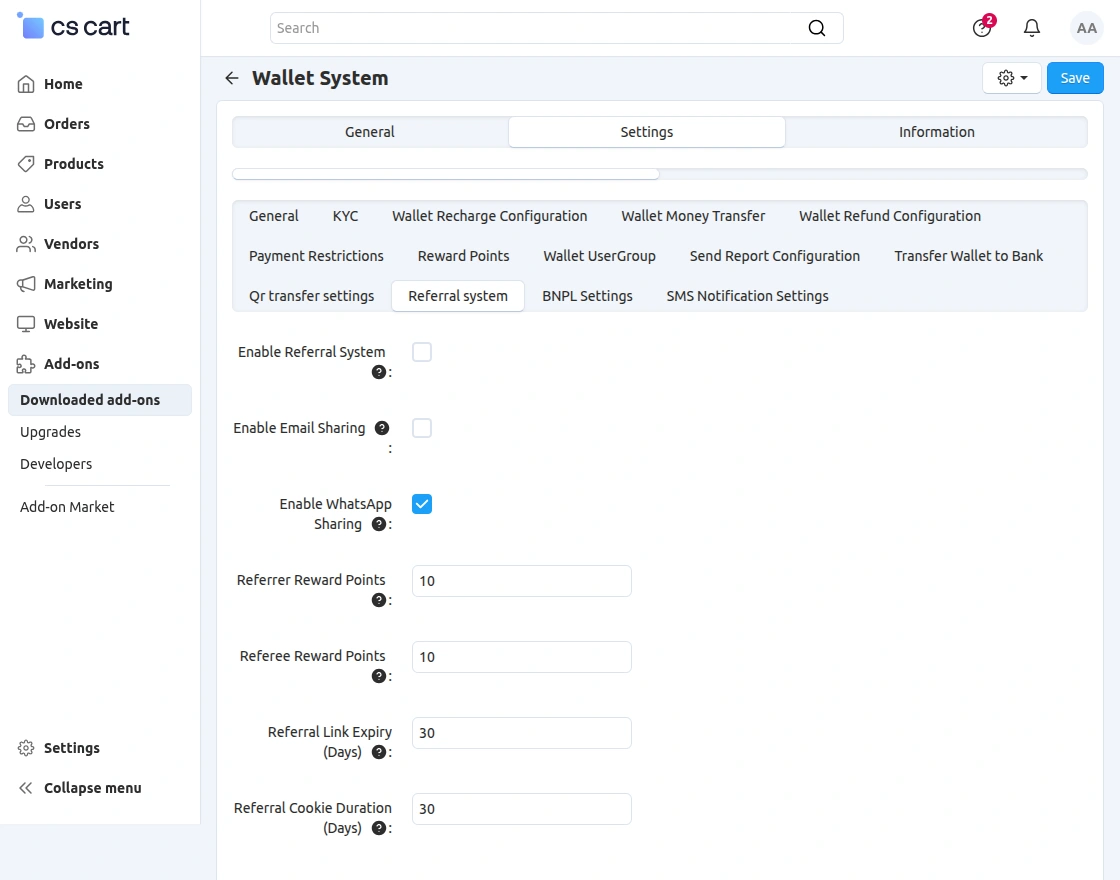The width and height of the screenshot is (1120, 880).
Task: Show help for Enable Referral System
Action: coord(379,372)
